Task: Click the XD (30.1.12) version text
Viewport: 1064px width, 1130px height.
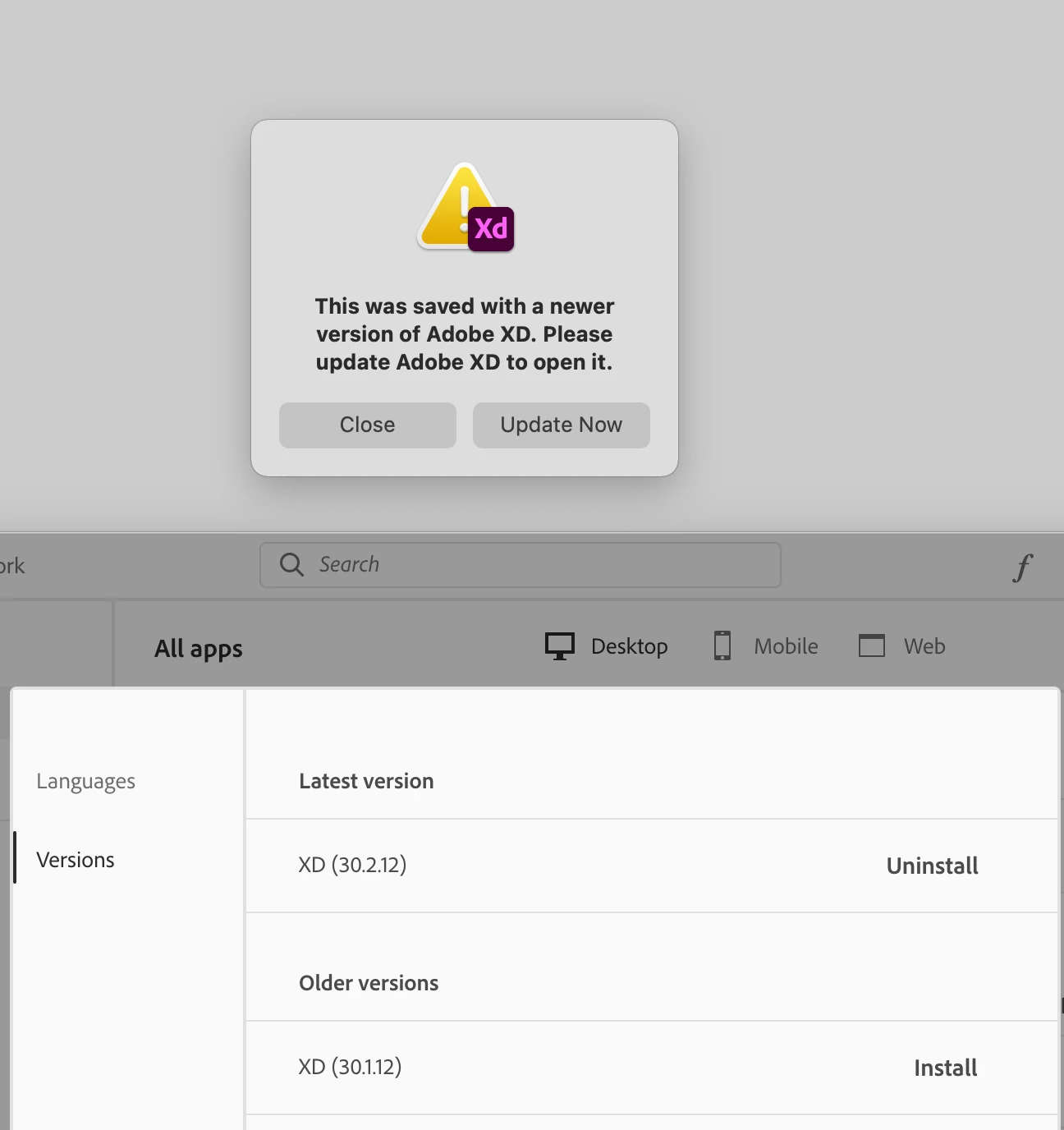Action: point(350,1067)
